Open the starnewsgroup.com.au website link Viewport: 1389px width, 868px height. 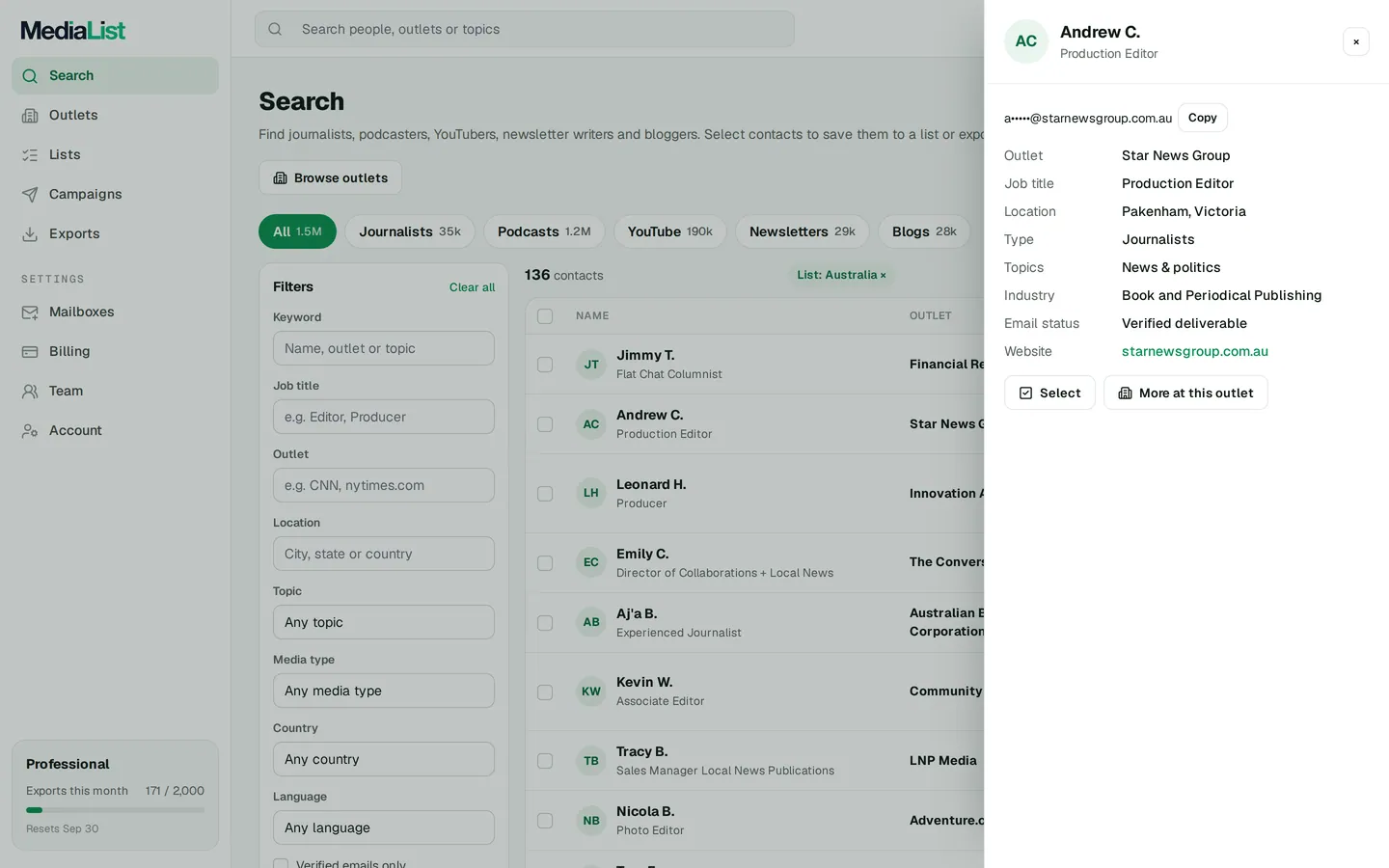(1195, 351)
